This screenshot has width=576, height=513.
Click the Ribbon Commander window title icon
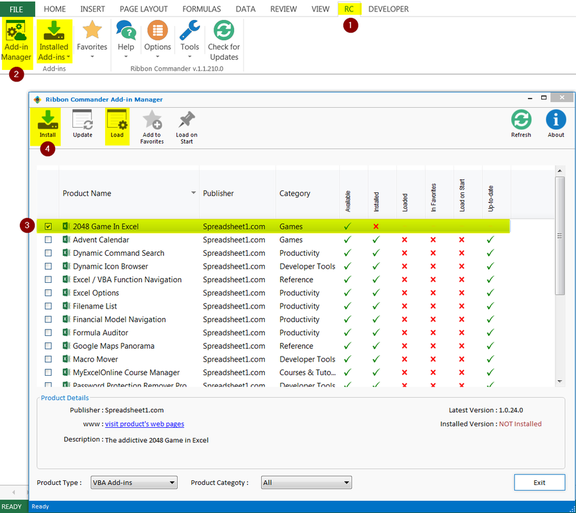tap(37, 100)
